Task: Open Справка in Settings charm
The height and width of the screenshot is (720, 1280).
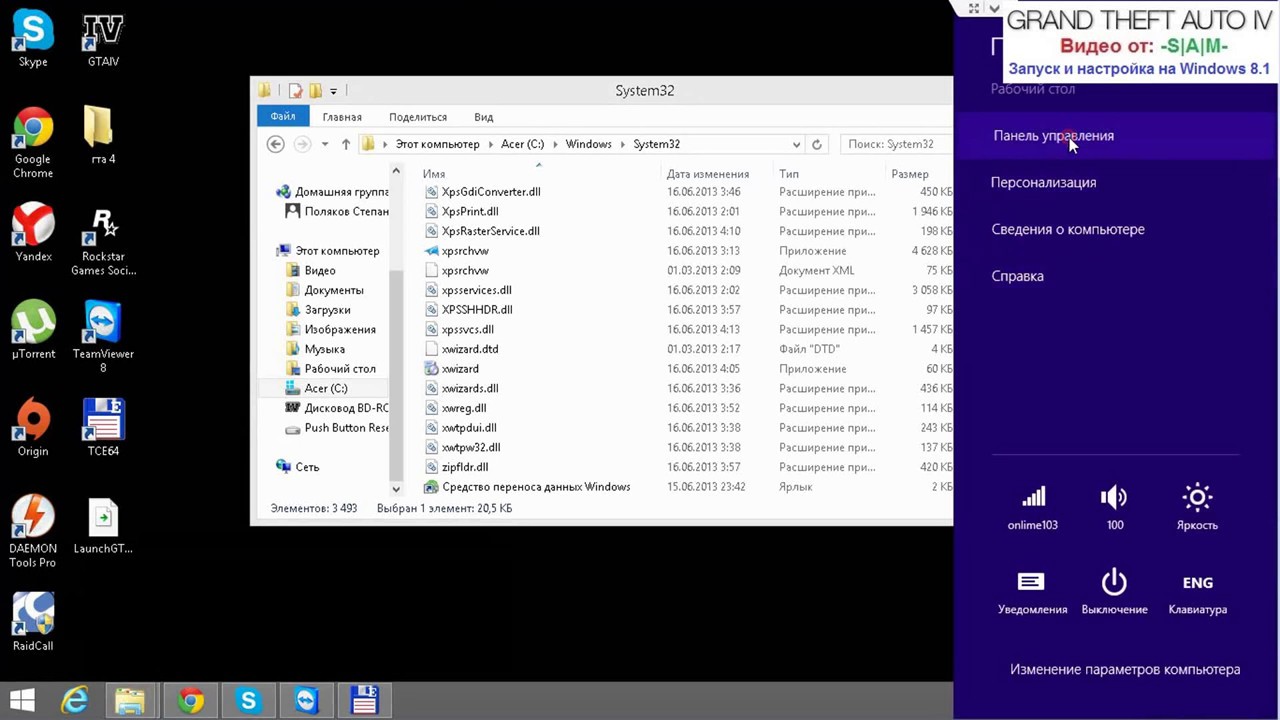Action: coord(1017,276)
